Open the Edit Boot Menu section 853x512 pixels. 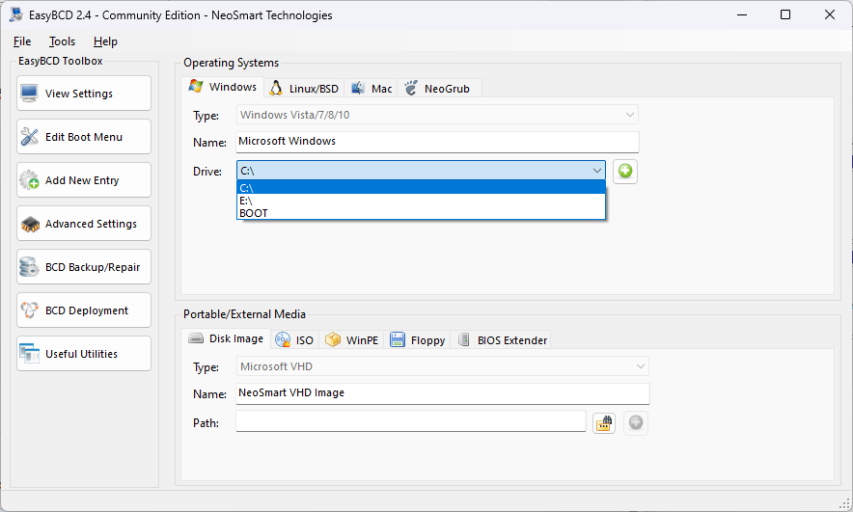[x=84, y=137]
